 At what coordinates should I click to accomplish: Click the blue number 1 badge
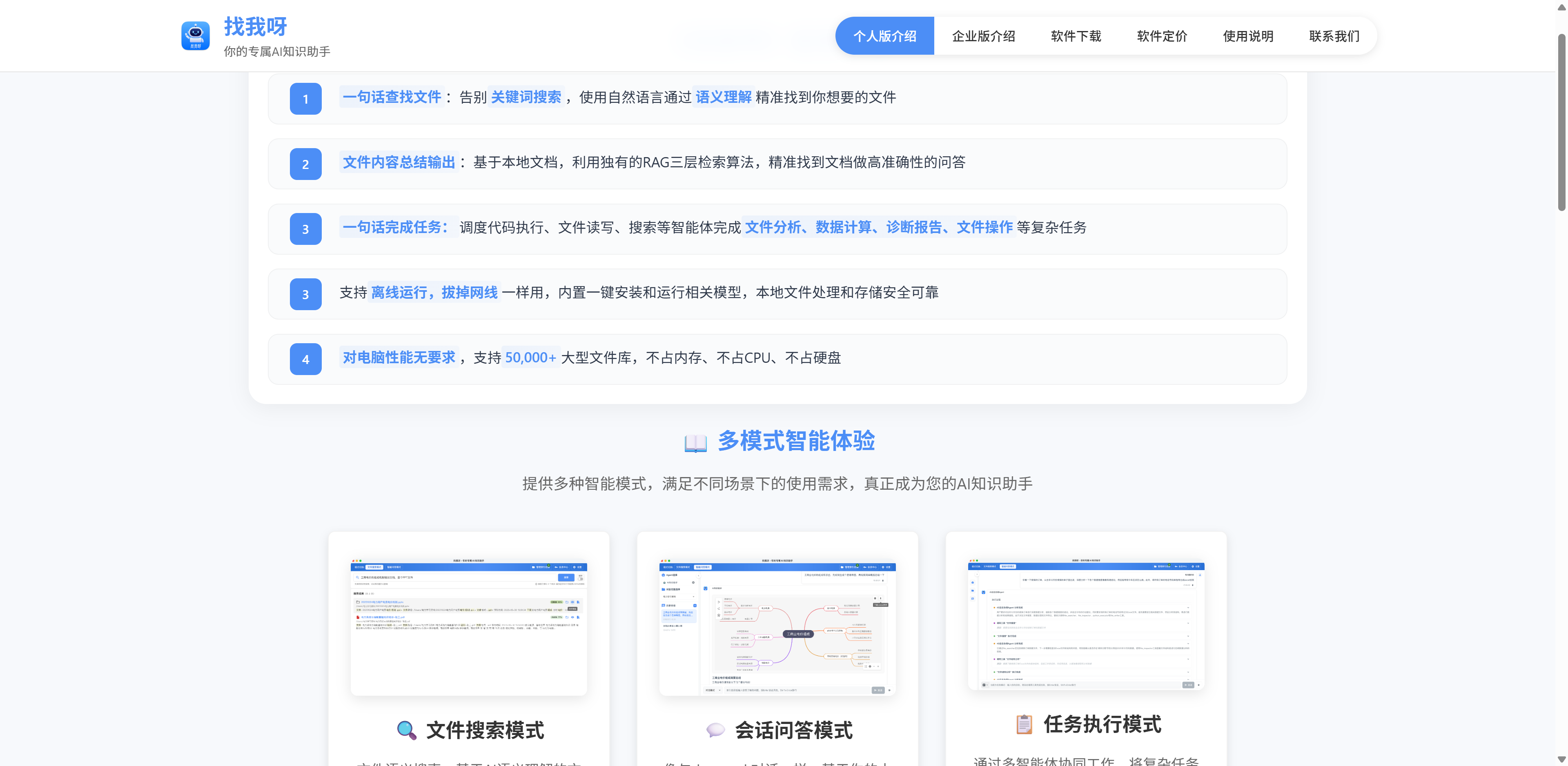click(305, 99)
